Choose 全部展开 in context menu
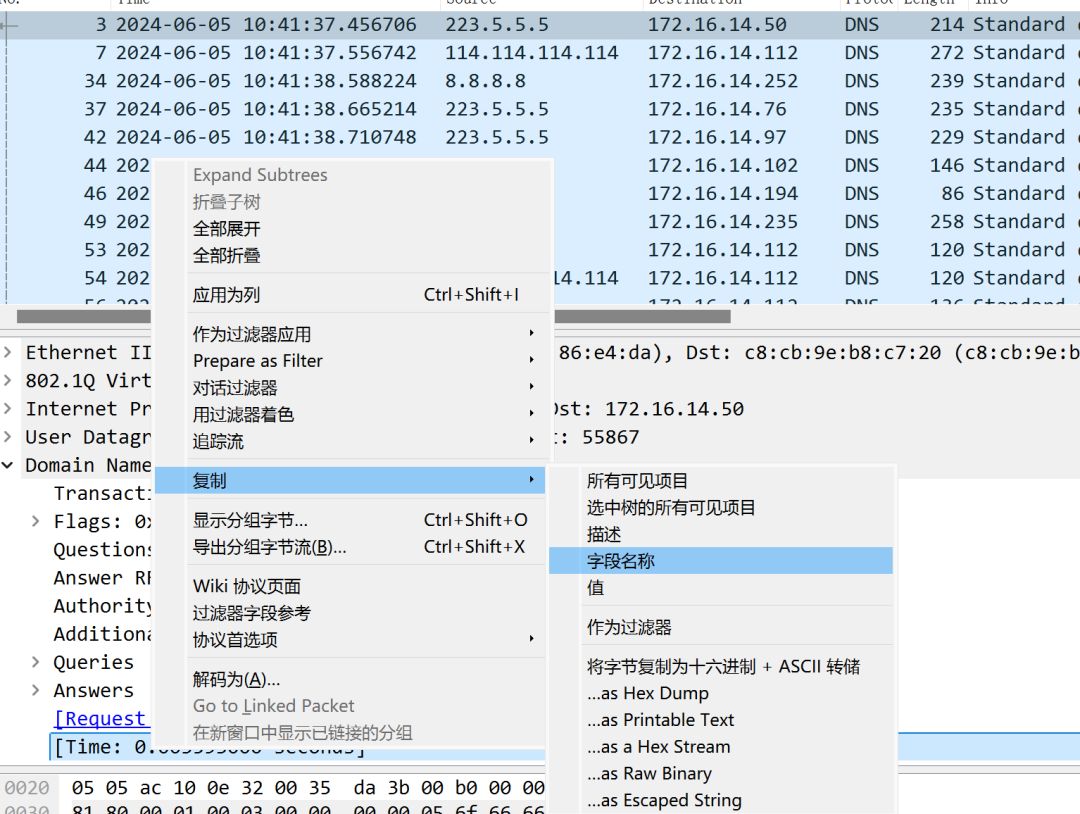This screenshot has height=814, width=1080. click(227, 228)
